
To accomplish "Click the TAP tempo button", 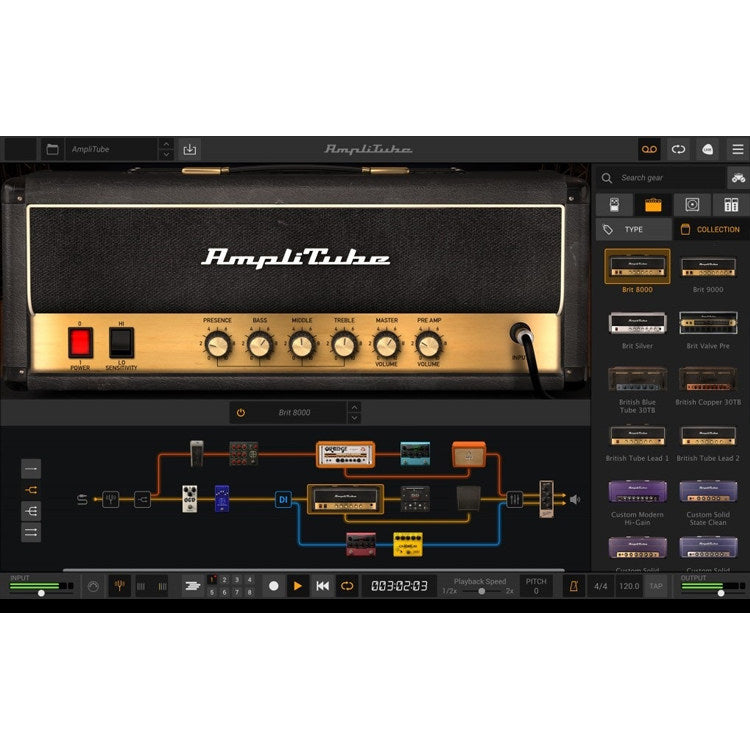I will point(656,586).
